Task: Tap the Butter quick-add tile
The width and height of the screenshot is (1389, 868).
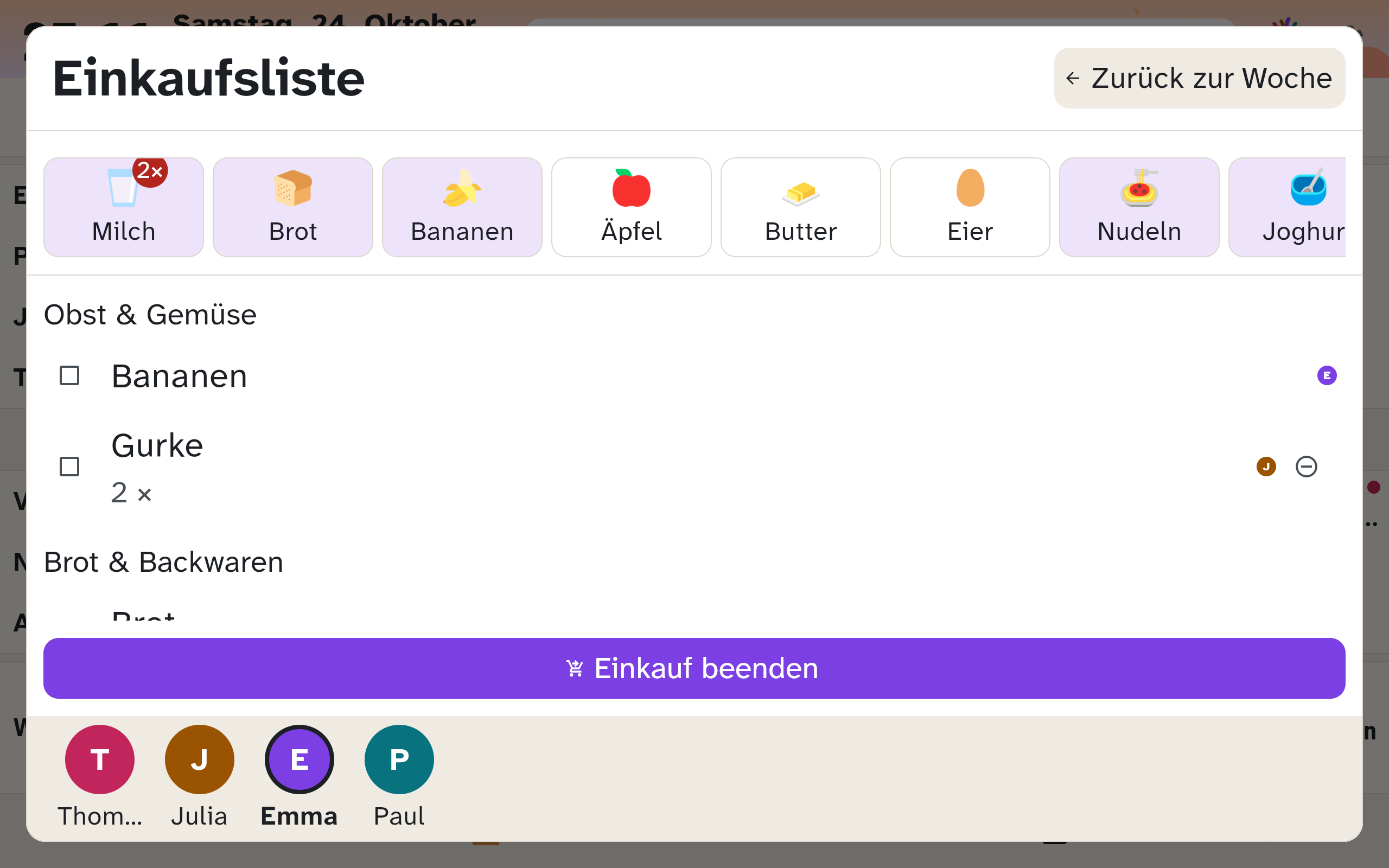Action: 801,207
